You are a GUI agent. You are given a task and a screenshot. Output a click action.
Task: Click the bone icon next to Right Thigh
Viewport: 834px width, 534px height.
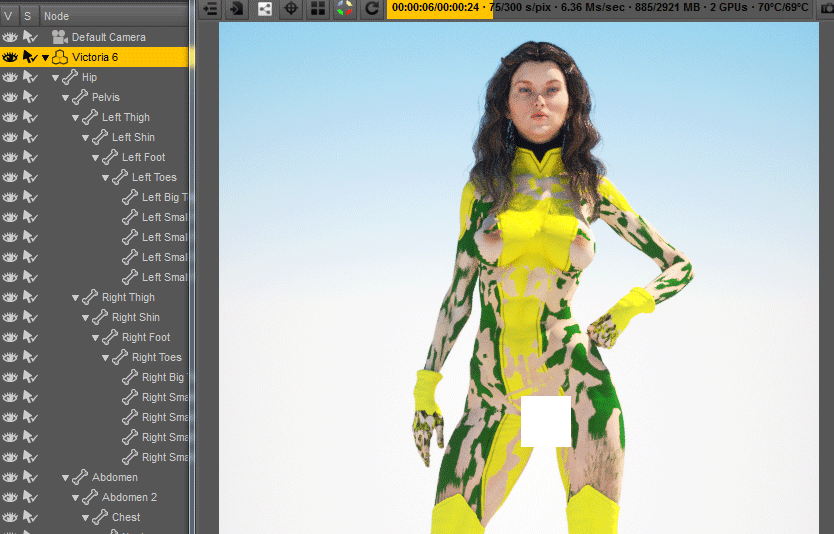click(x=90, y=297)
